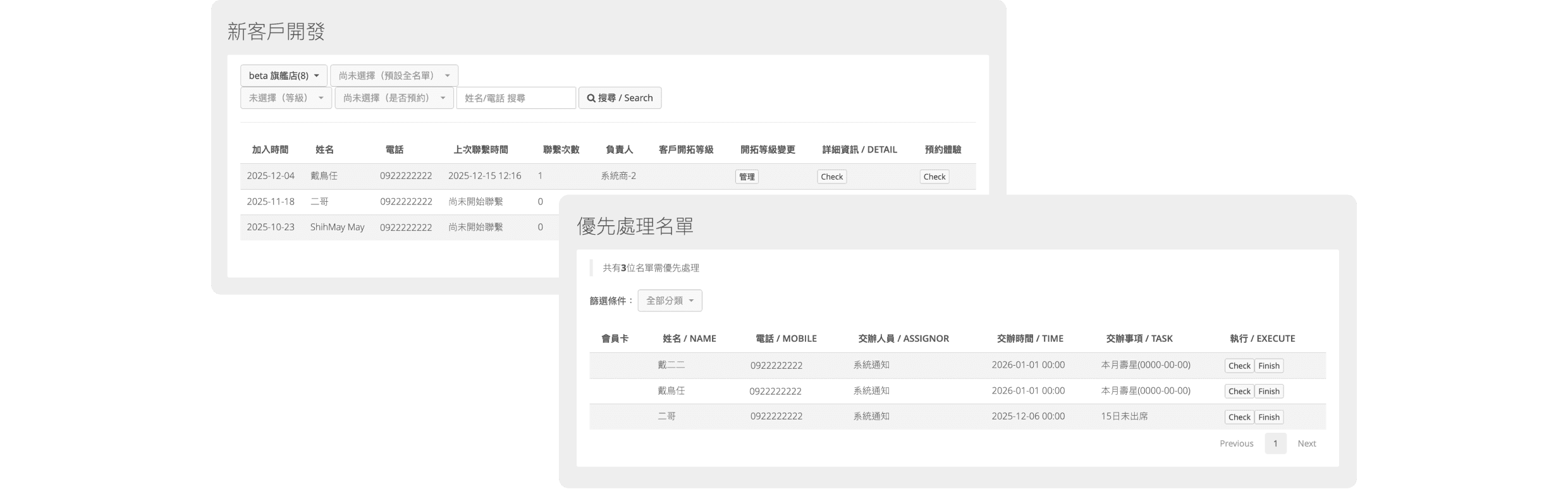Click Finish for 二哥 in the priority list

pyautogui.click(x=1269, y=417)
